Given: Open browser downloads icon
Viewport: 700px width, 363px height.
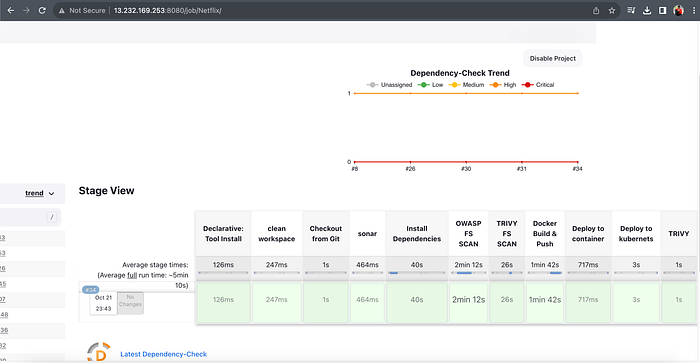Looking at the screenshot, I should (x=646, y=10).
